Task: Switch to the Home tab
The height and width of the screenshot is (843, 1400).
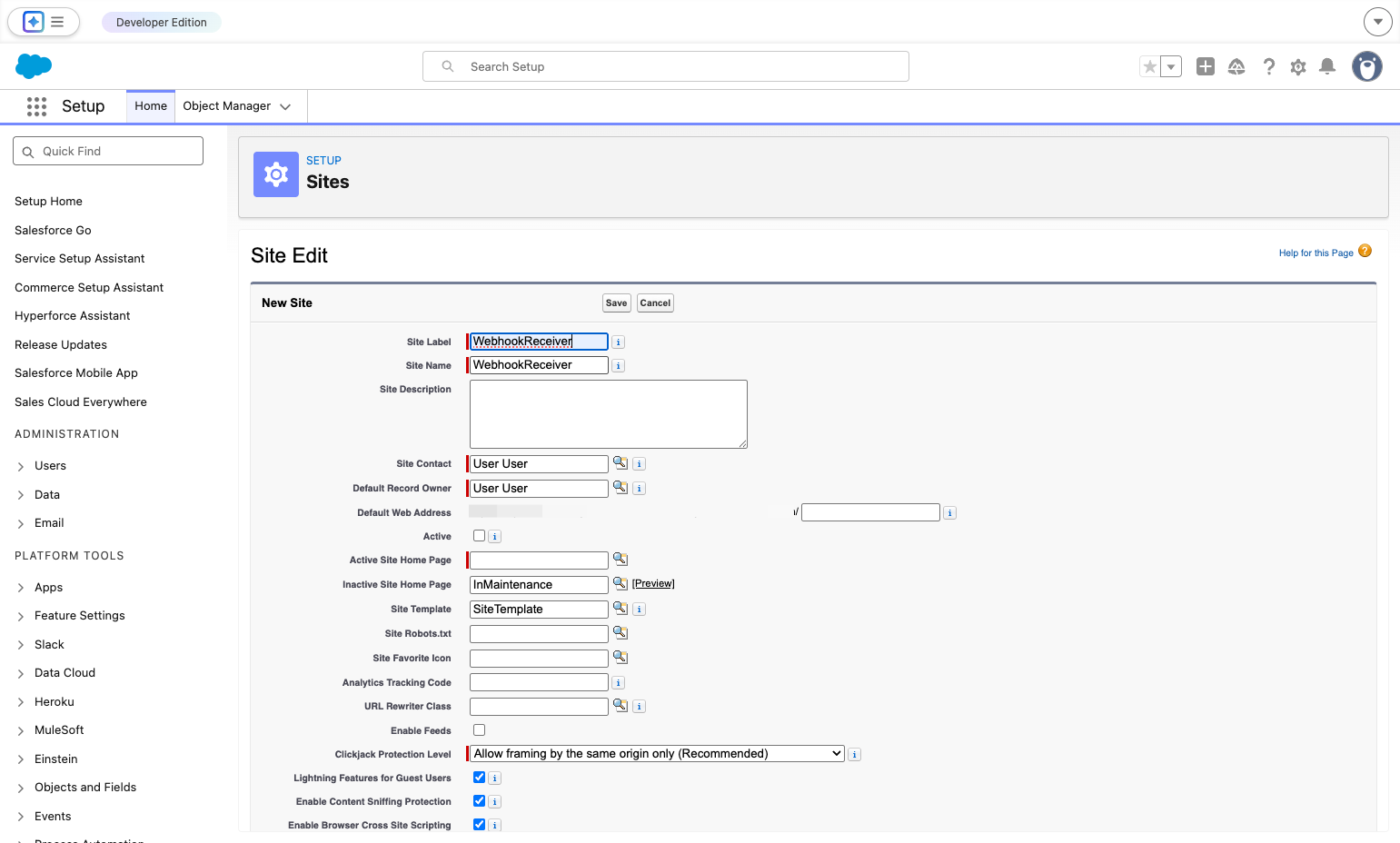Action: (x=151, y=106)
